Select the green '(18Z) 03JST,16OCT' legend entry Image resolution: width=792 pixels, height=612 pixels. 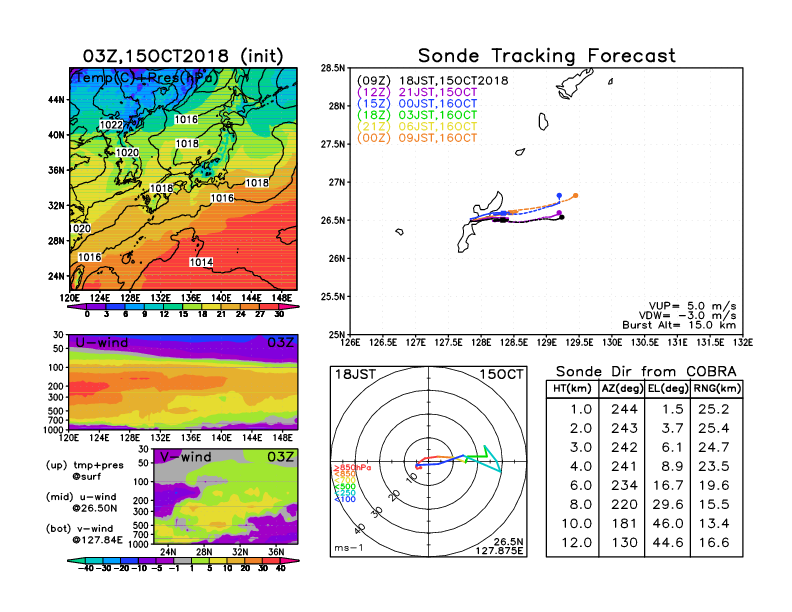(x=417, y=115)
